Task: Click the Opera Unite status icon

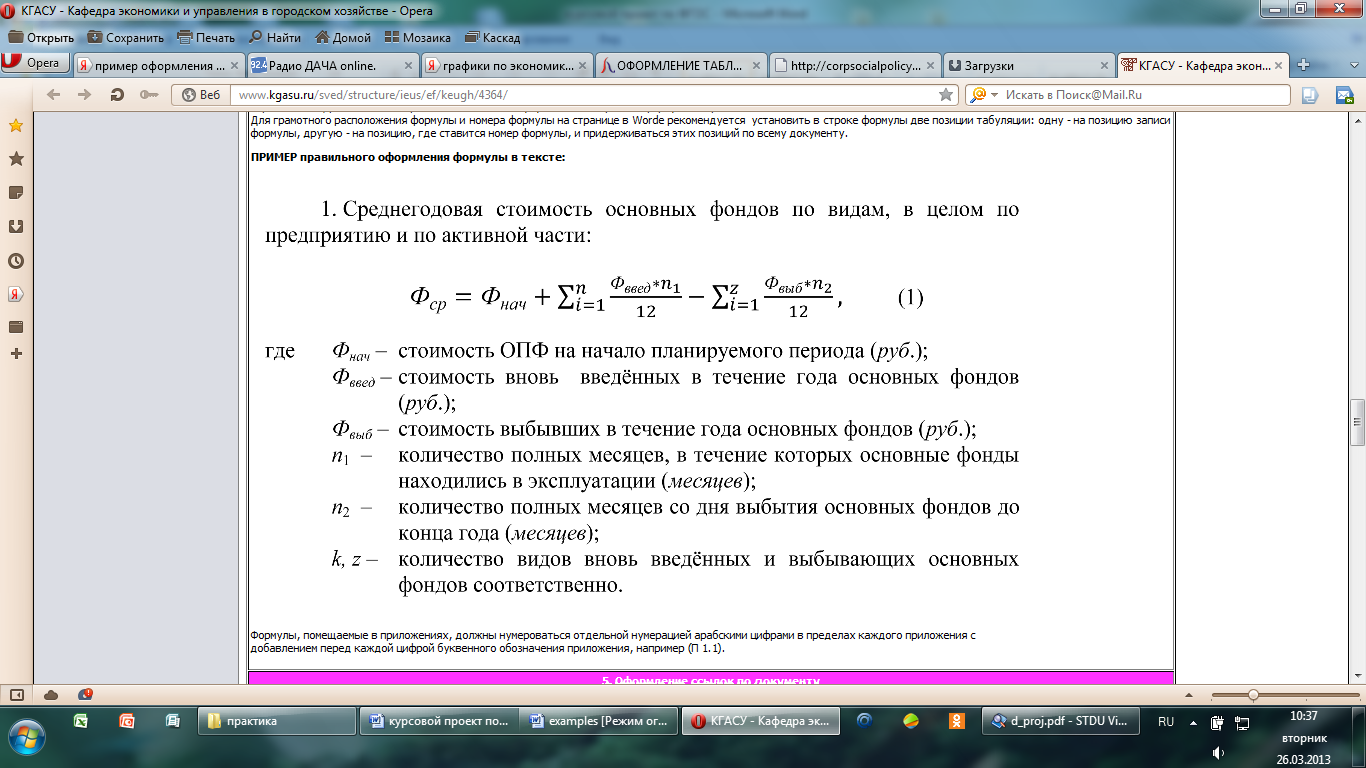Action: pos(84,694)
